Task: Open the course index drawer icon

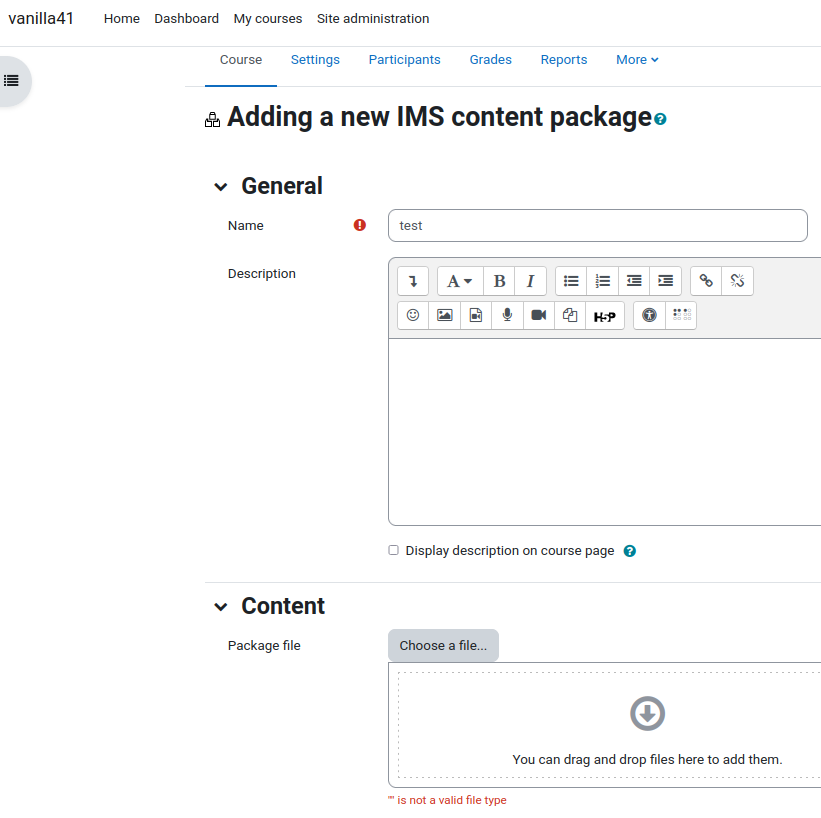Action: tap(12, 81)
